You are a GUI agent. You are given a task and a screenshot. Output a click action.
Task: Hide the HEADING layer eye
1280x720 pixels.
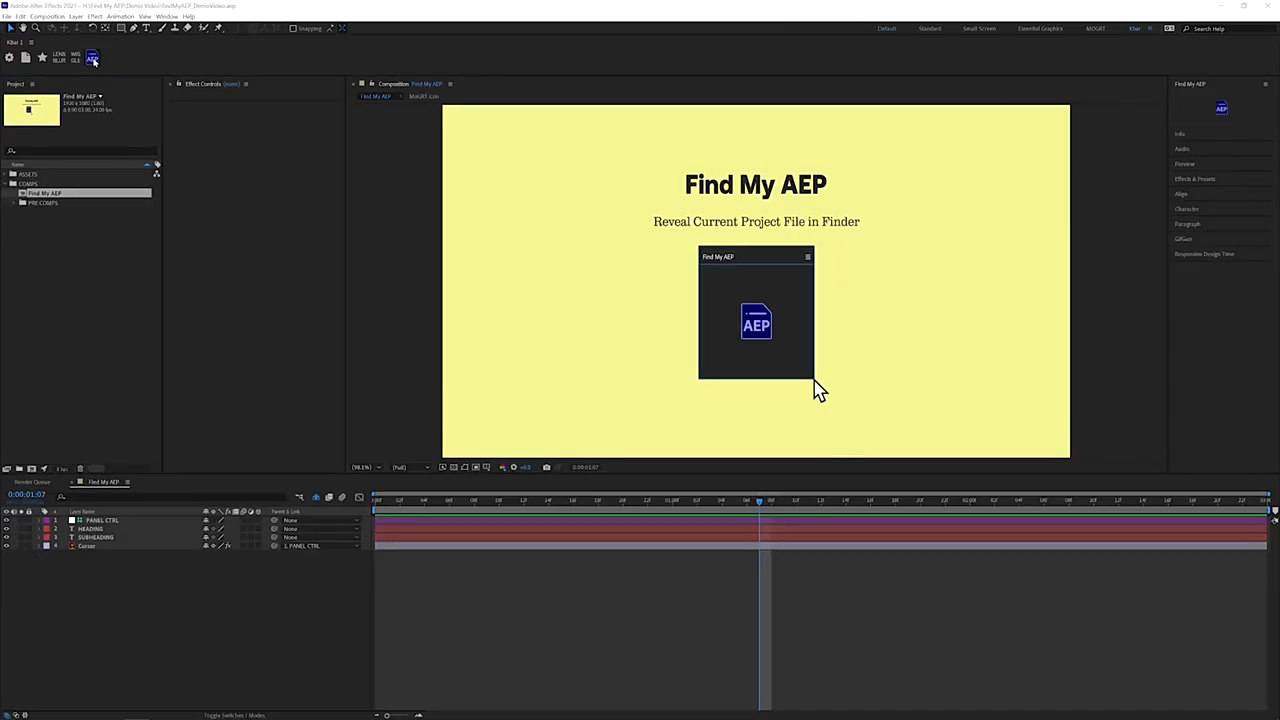pyautogui.click(x=6, y=529)
